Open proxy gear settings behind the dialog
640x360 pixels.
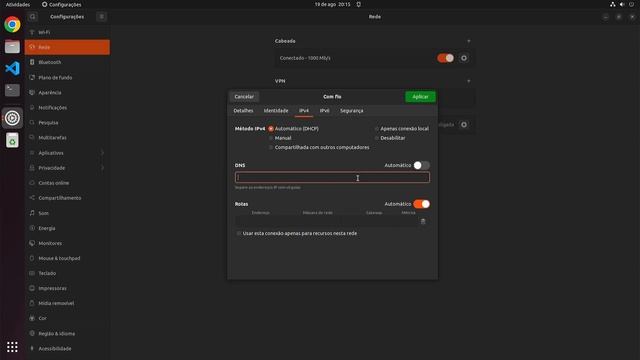click(464, 124)
